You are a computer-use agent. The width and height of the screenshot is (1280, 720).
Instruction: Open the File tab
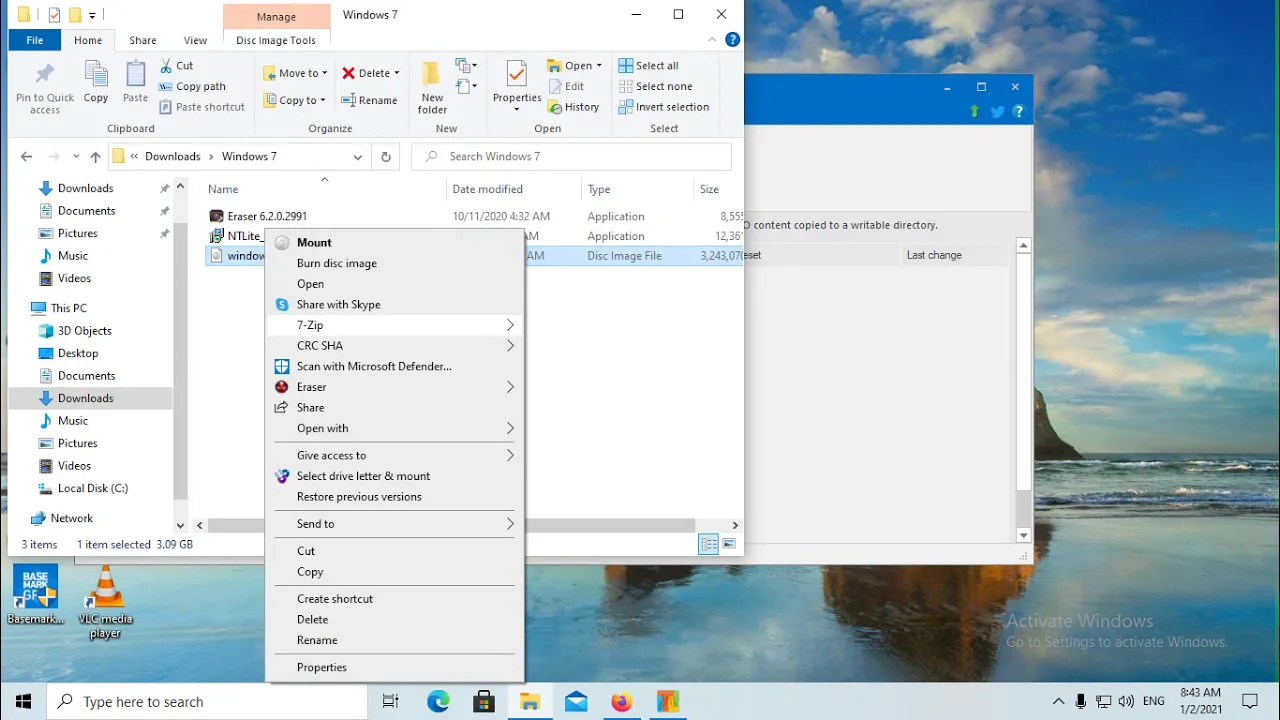point(35,40)
